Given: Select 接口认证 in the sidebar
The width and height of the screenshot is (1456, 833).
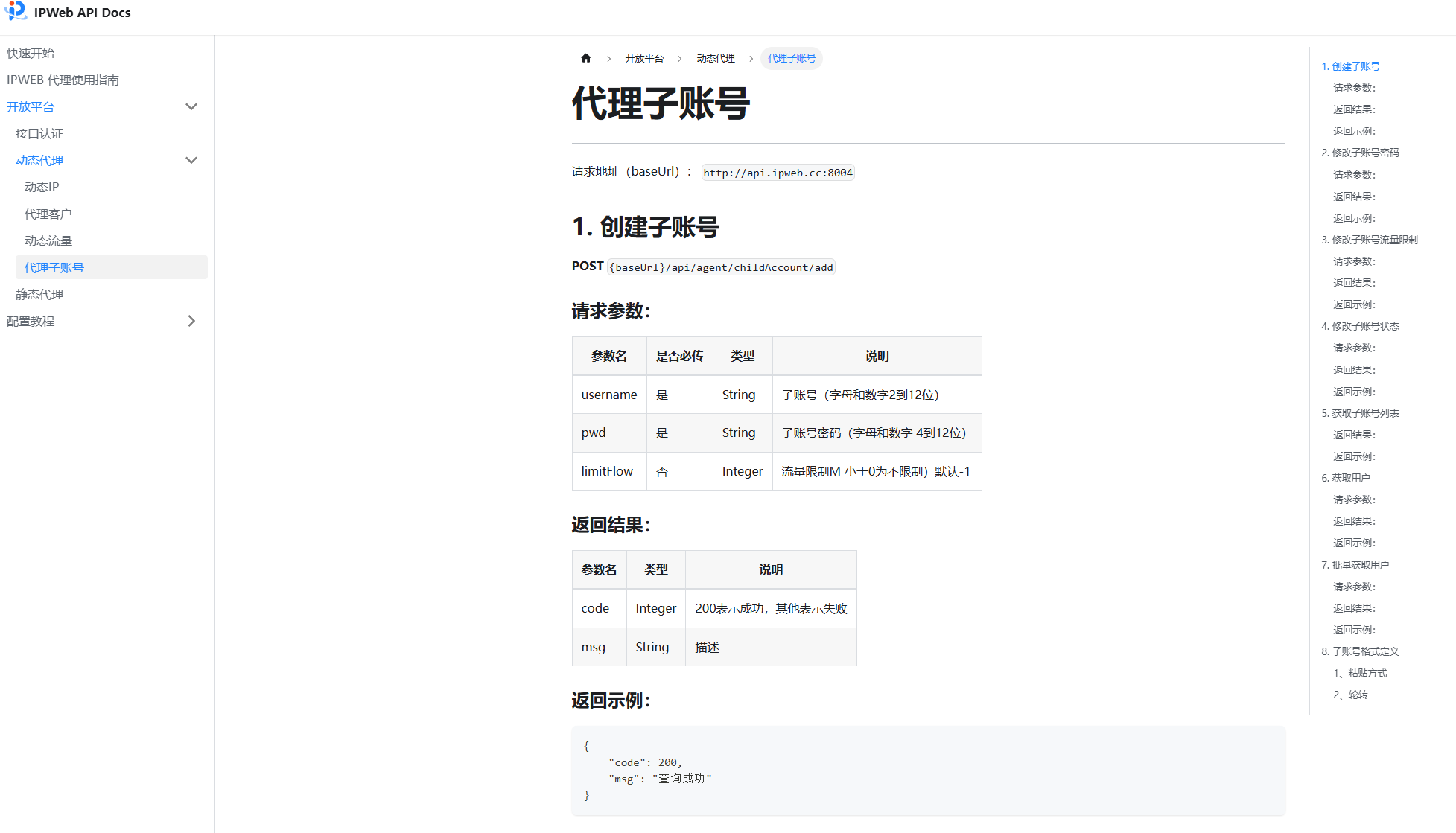Looking at the screenshot, I should click(x=39, y=133).
